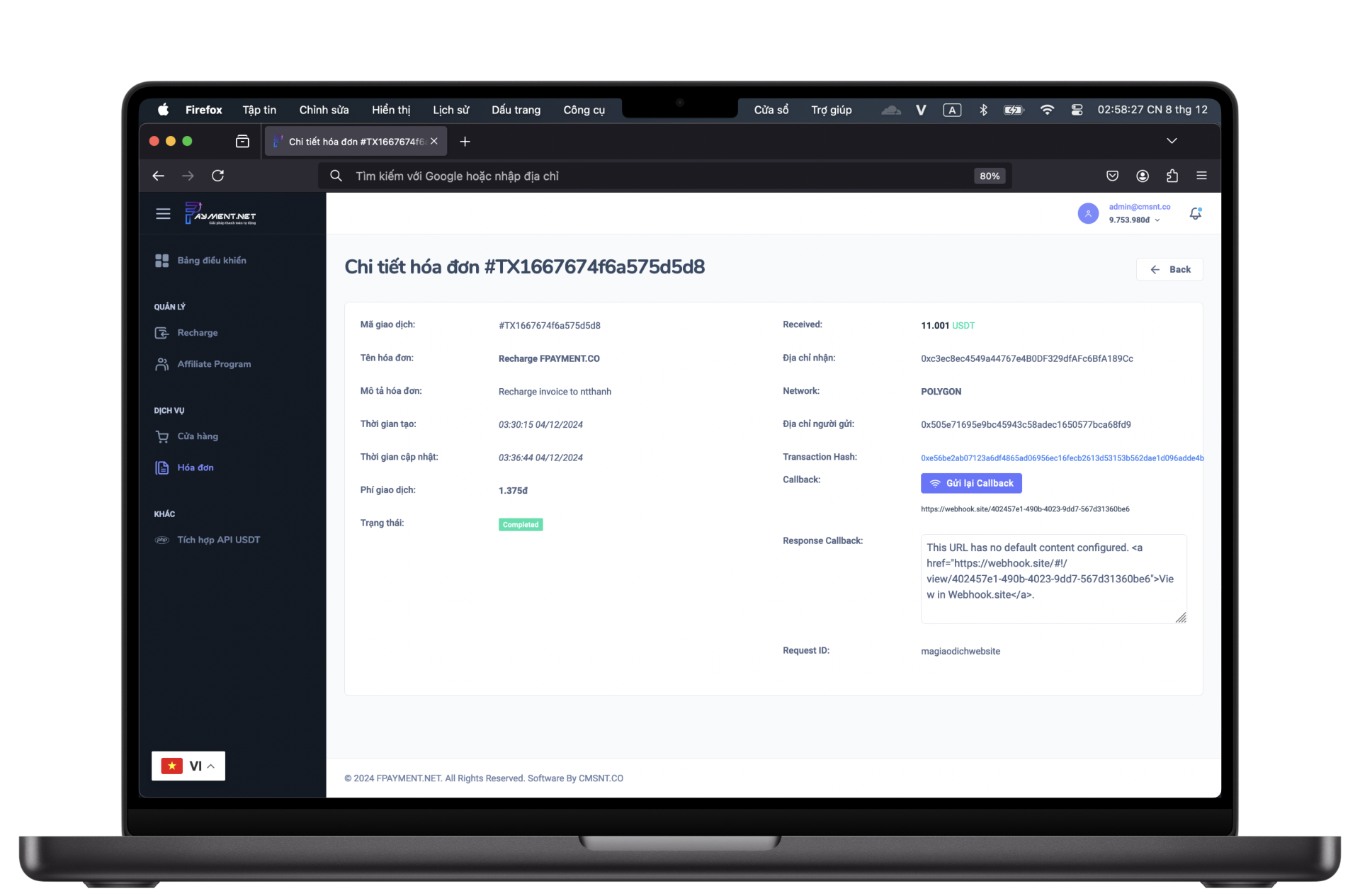Viewport: 1360px width, 896px height.
Task: Open Firefox extensions puzzle icon
Action: click(1172, 176)
